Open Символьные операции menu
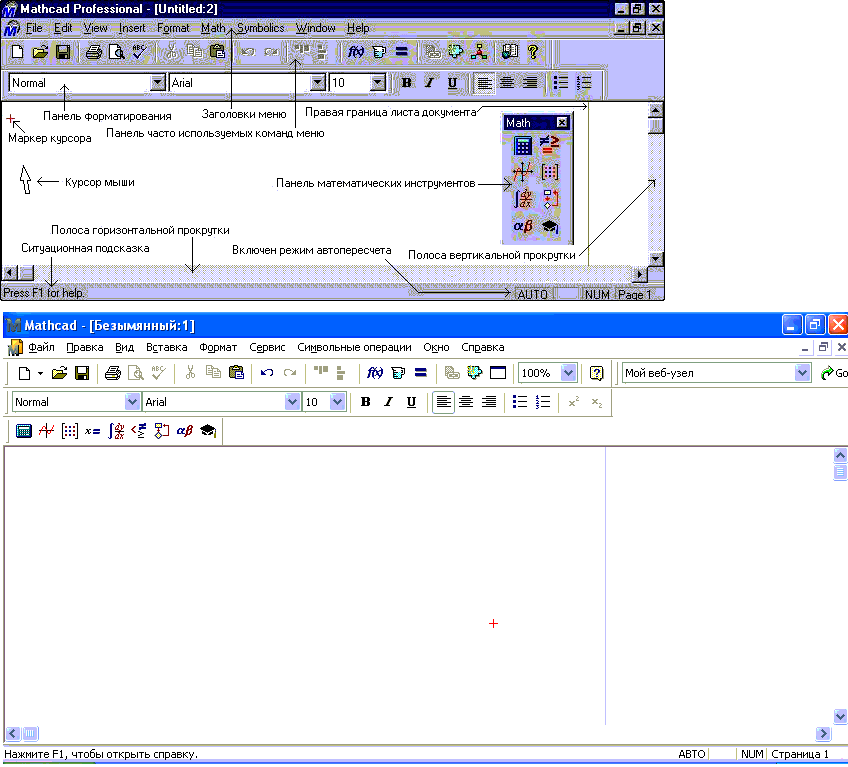This screenshot has height=767, width=848. [x=354, y=347]
